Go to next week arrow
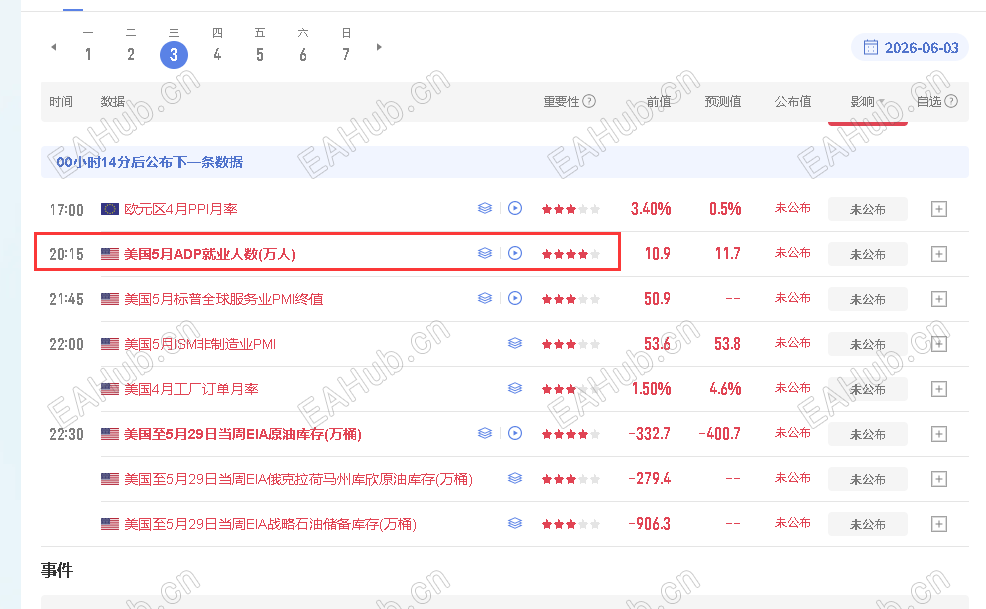Image resolution: width=986 pixels, height=609 pixels. (379, 47)
